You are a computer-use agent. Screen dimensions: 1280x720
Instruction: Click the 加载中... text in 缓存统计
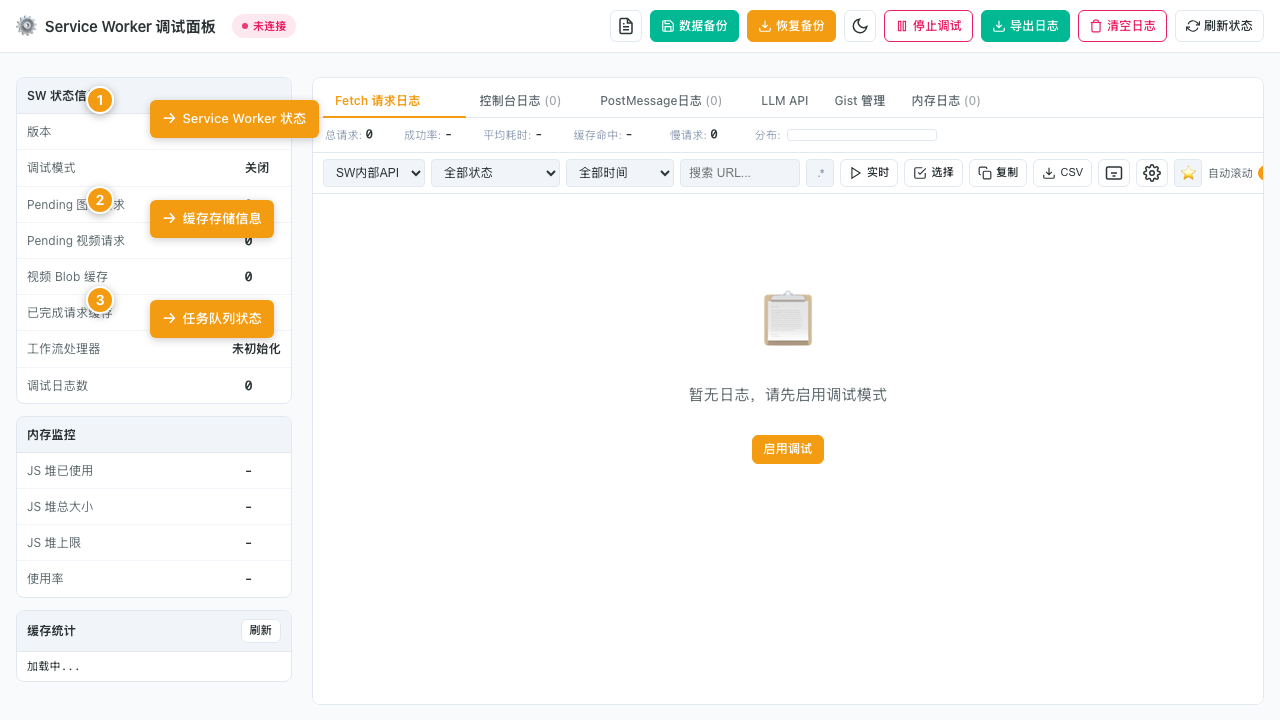click(53, 666)
